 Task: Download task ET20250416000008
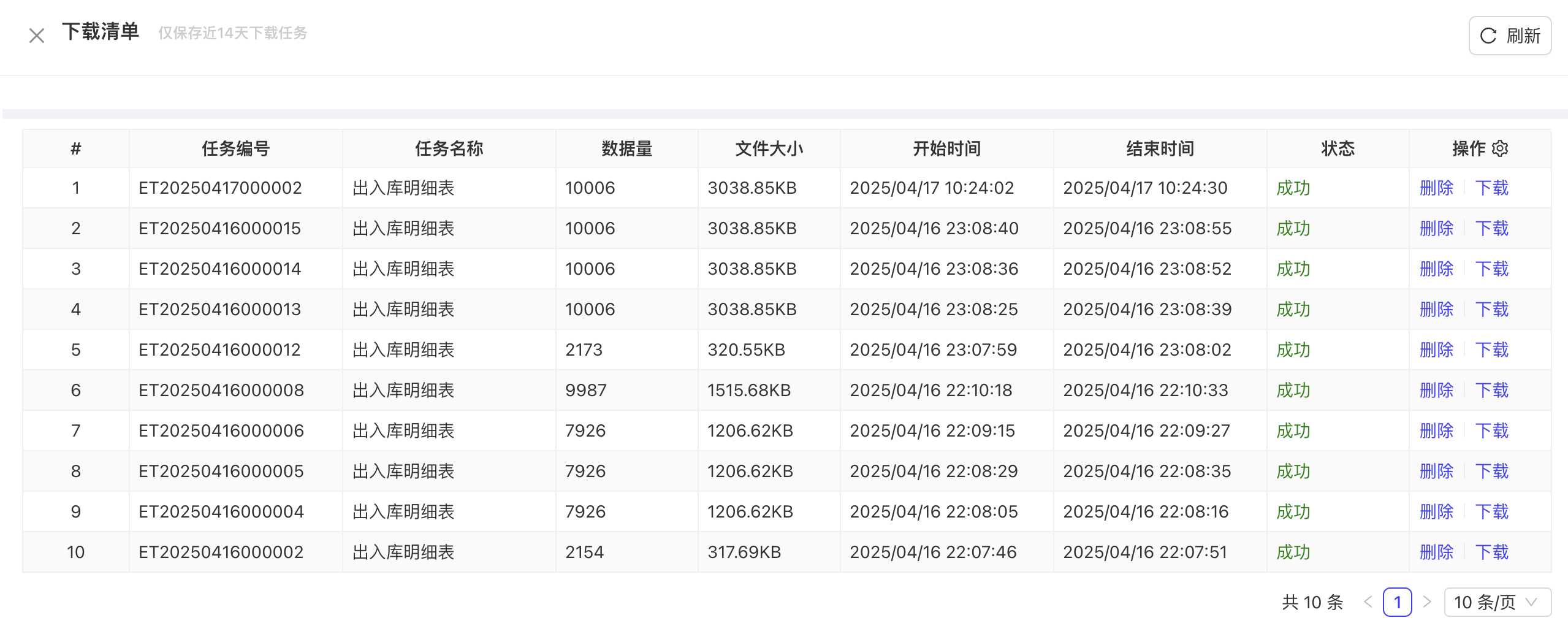pos(1491,390)
